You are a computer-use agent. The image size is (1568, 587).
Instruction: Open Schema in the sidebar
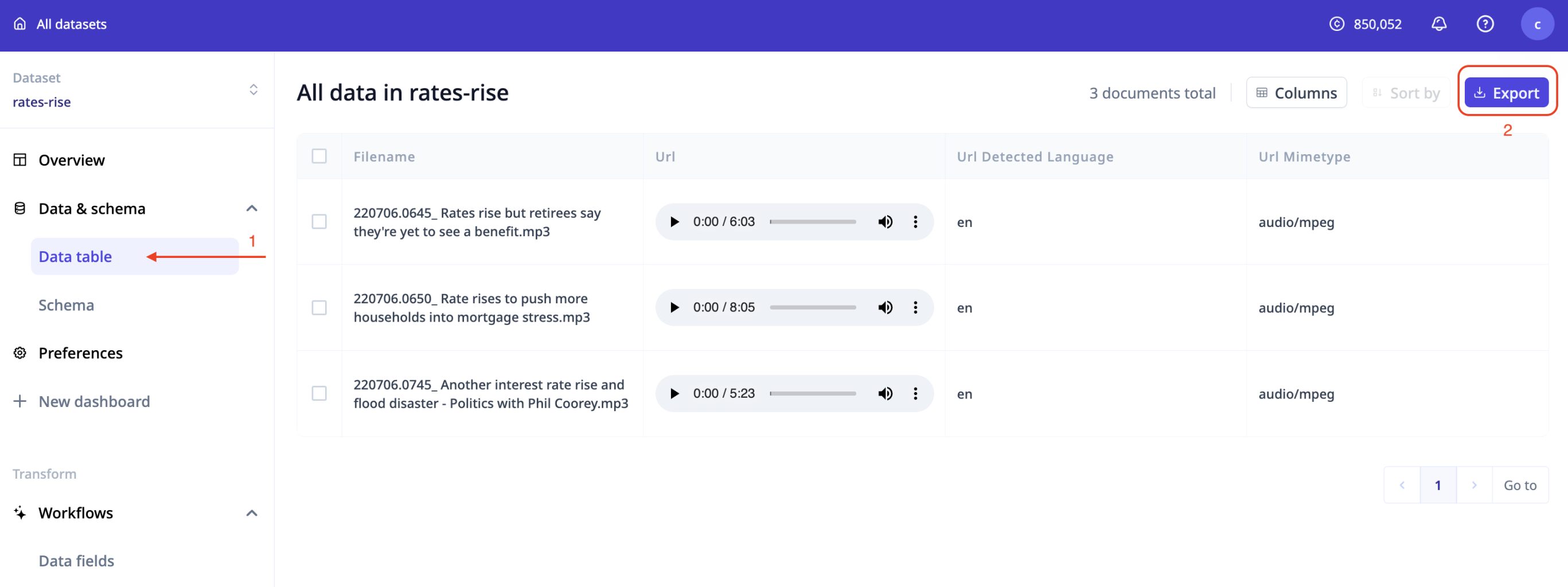[67, 305]
